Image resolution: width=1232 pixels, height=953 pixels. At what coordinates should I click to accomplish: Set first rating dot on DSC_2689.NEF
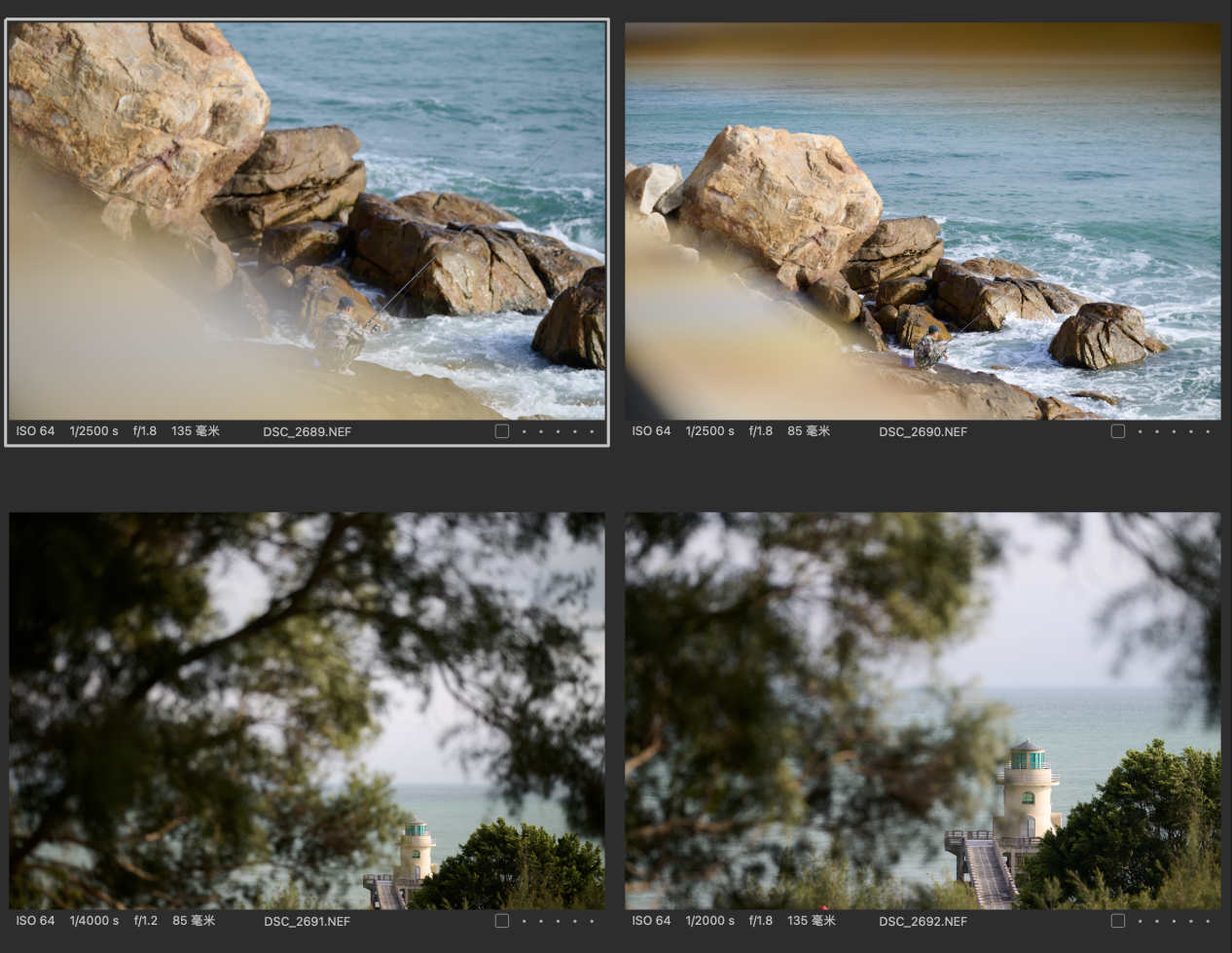click(525, 431)
